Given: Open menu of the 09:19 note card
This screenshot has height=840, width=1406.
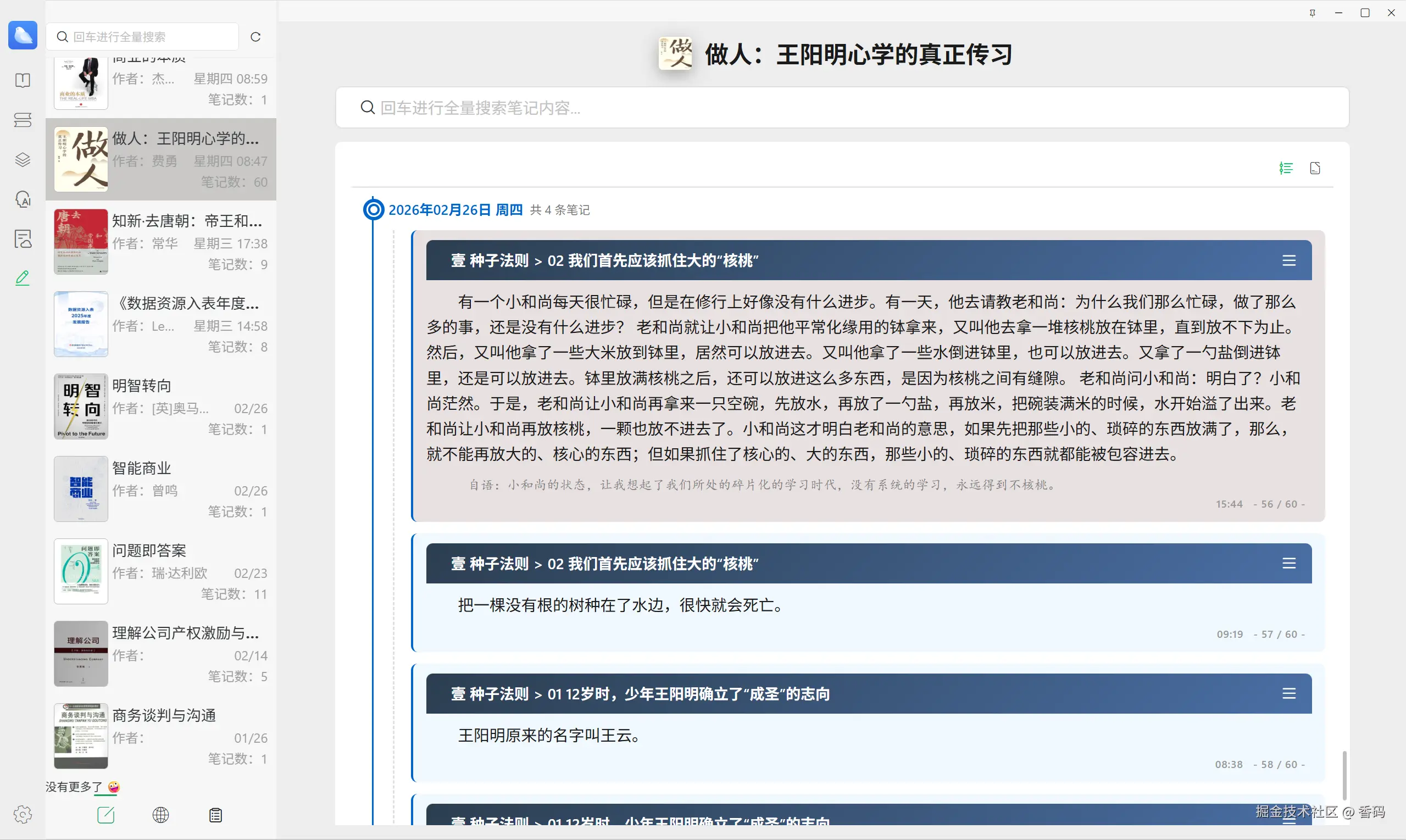Looking at the screenshot, I should (1289, 563).
